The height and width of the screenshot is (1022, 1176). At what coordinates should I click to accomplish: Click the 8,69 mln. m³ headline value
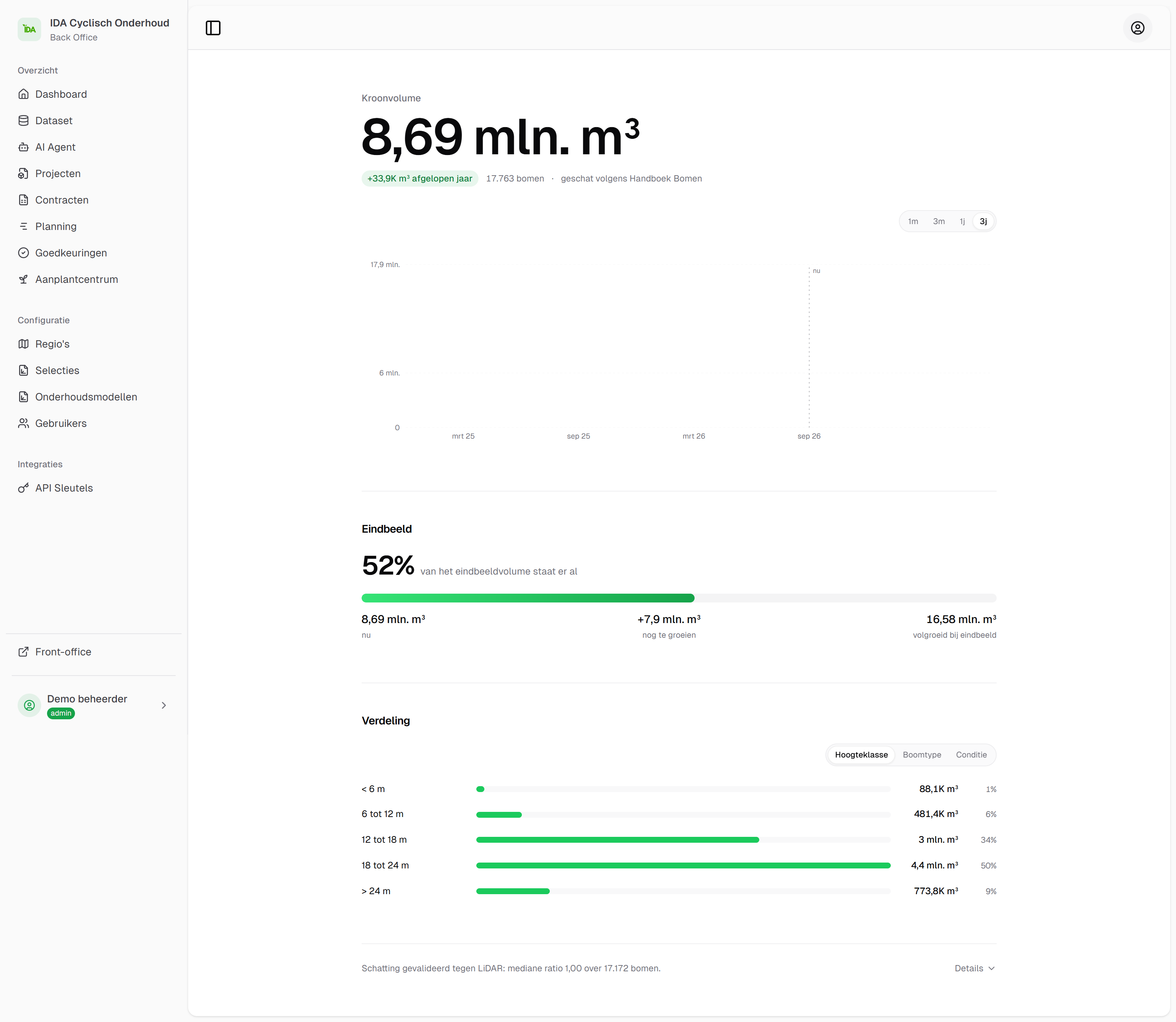[501, 137]
